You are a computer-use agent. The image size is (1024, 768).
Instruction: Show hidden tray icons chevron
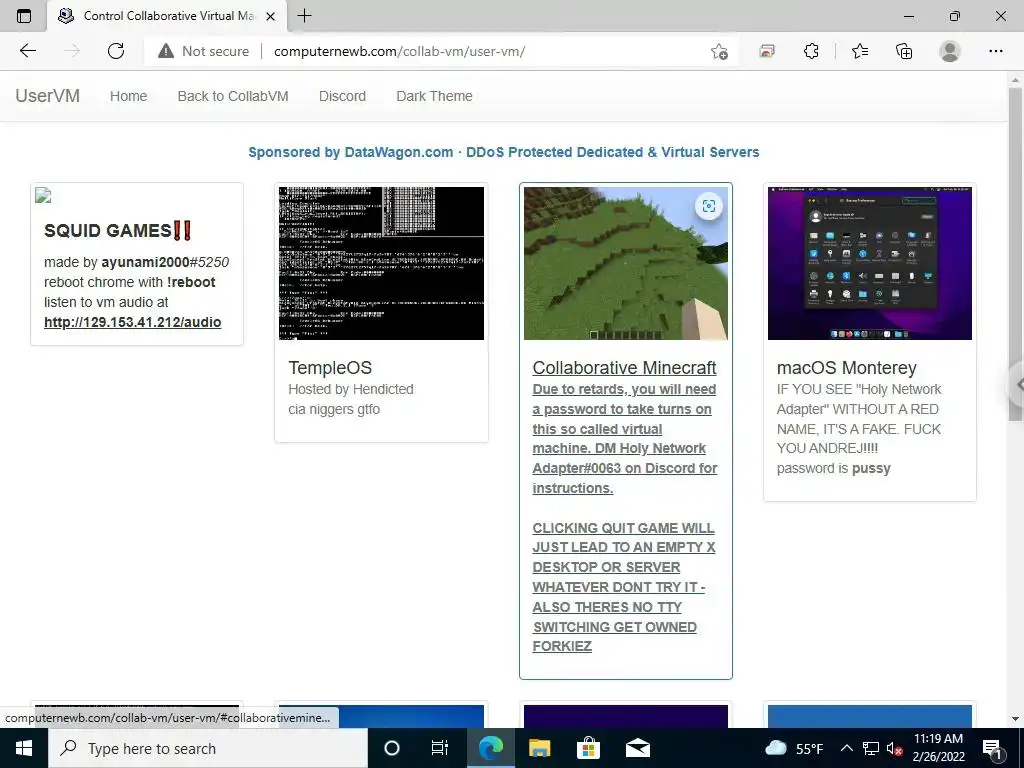coord(846,748)
